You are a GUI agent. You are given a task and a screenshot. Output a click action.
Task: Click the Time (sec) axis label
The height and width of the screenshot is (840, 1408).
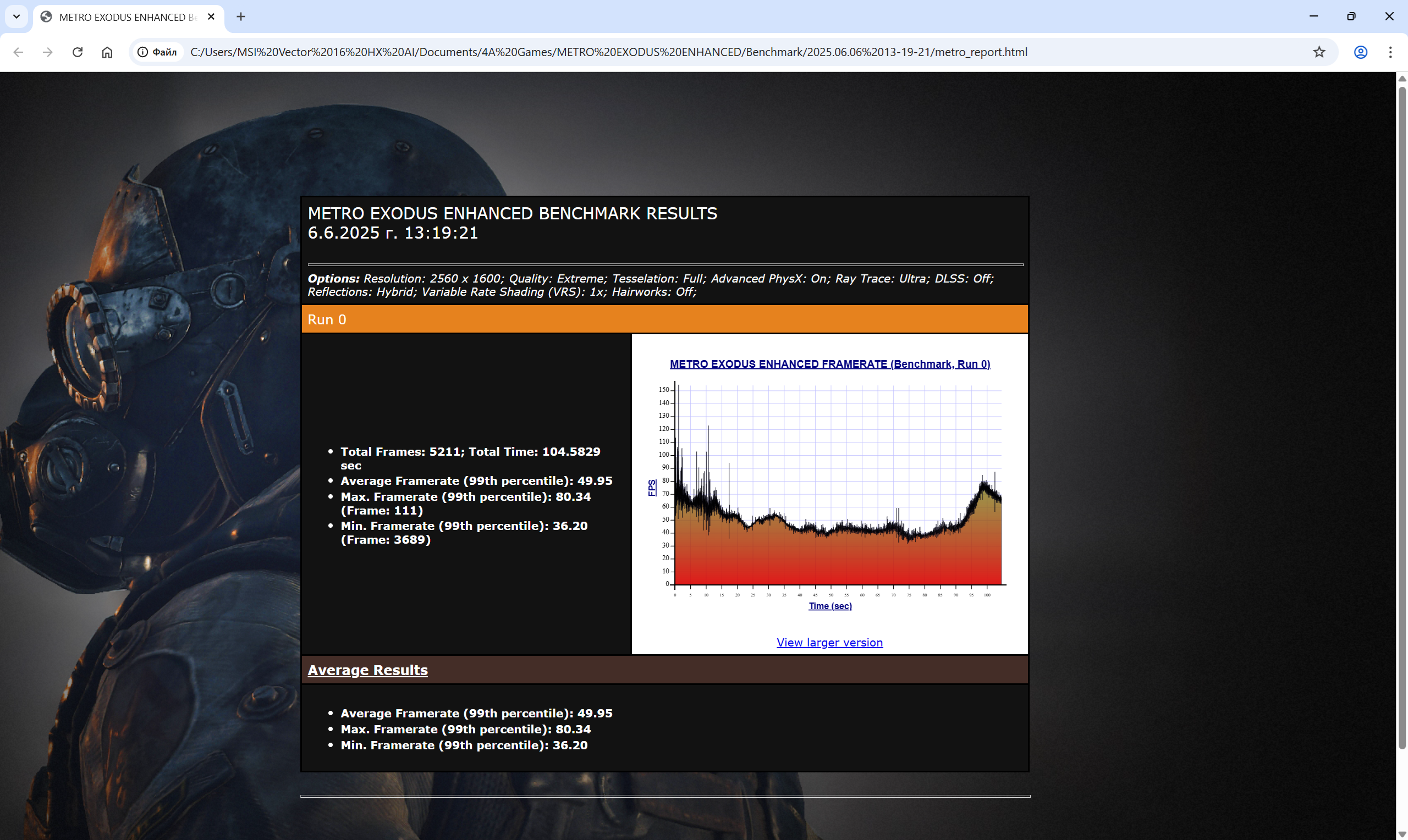(x=830, y=606)
